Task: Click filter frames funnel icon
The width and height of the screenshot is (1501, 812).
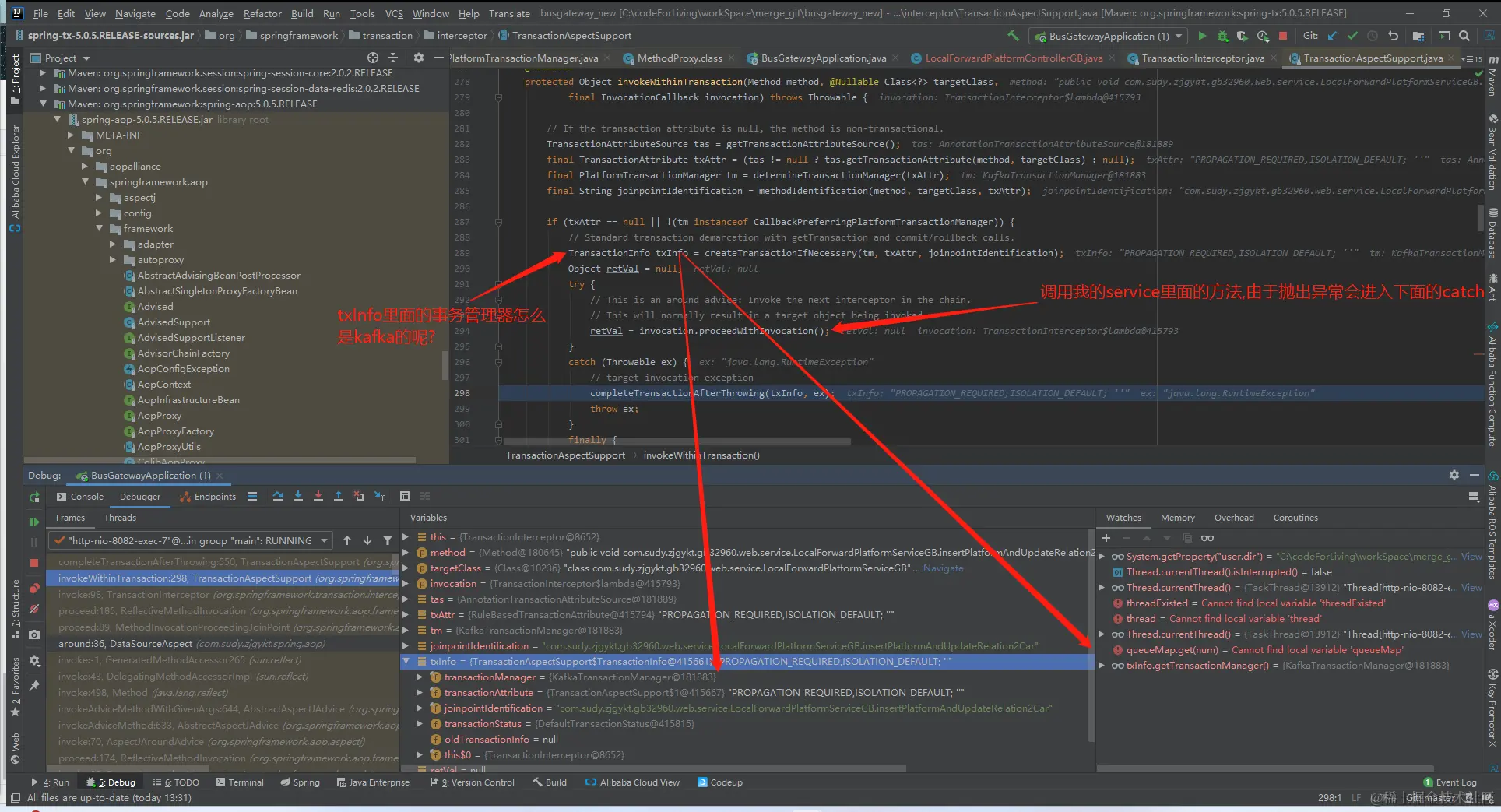Action: point(388,540)
